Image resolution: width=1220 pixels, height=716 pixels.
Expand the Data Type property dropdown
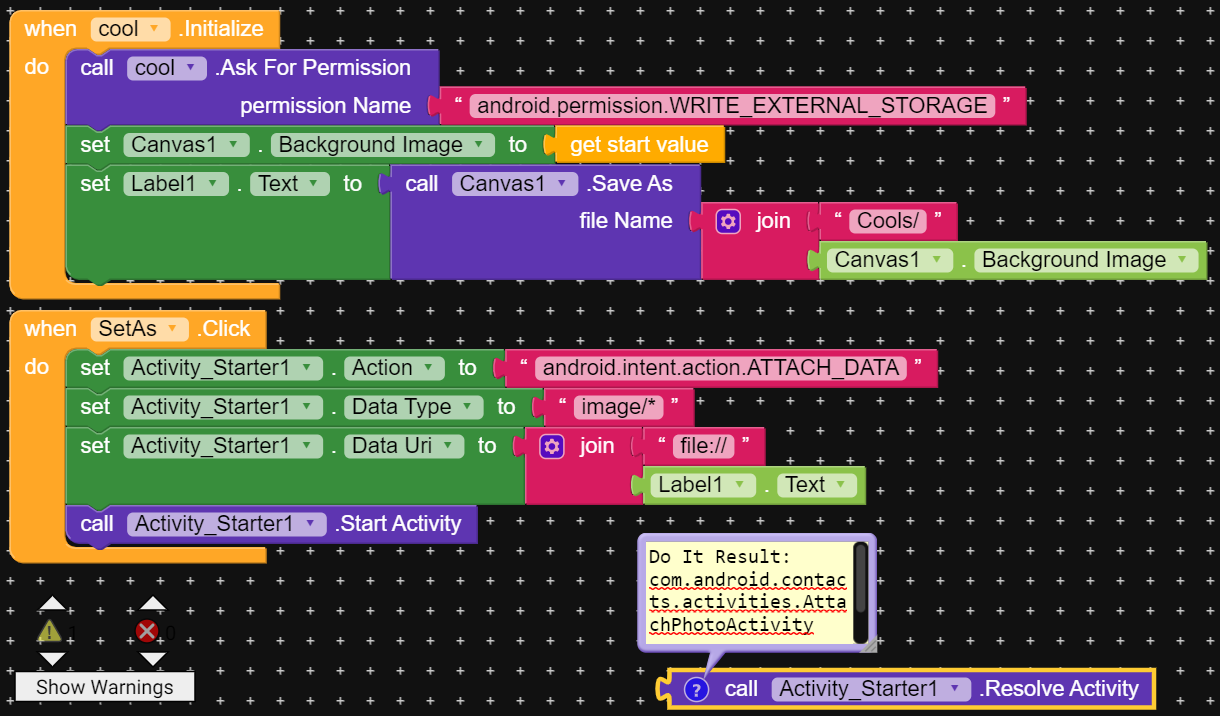click(412, 407)
